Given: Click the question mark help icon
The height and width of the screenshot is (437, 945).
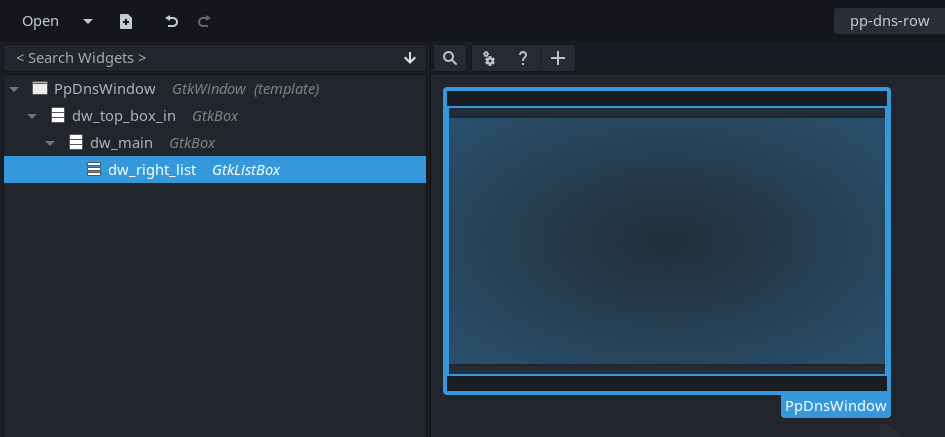Looking at the screenshot, I should pyautogui.click(x=523, y=58).
